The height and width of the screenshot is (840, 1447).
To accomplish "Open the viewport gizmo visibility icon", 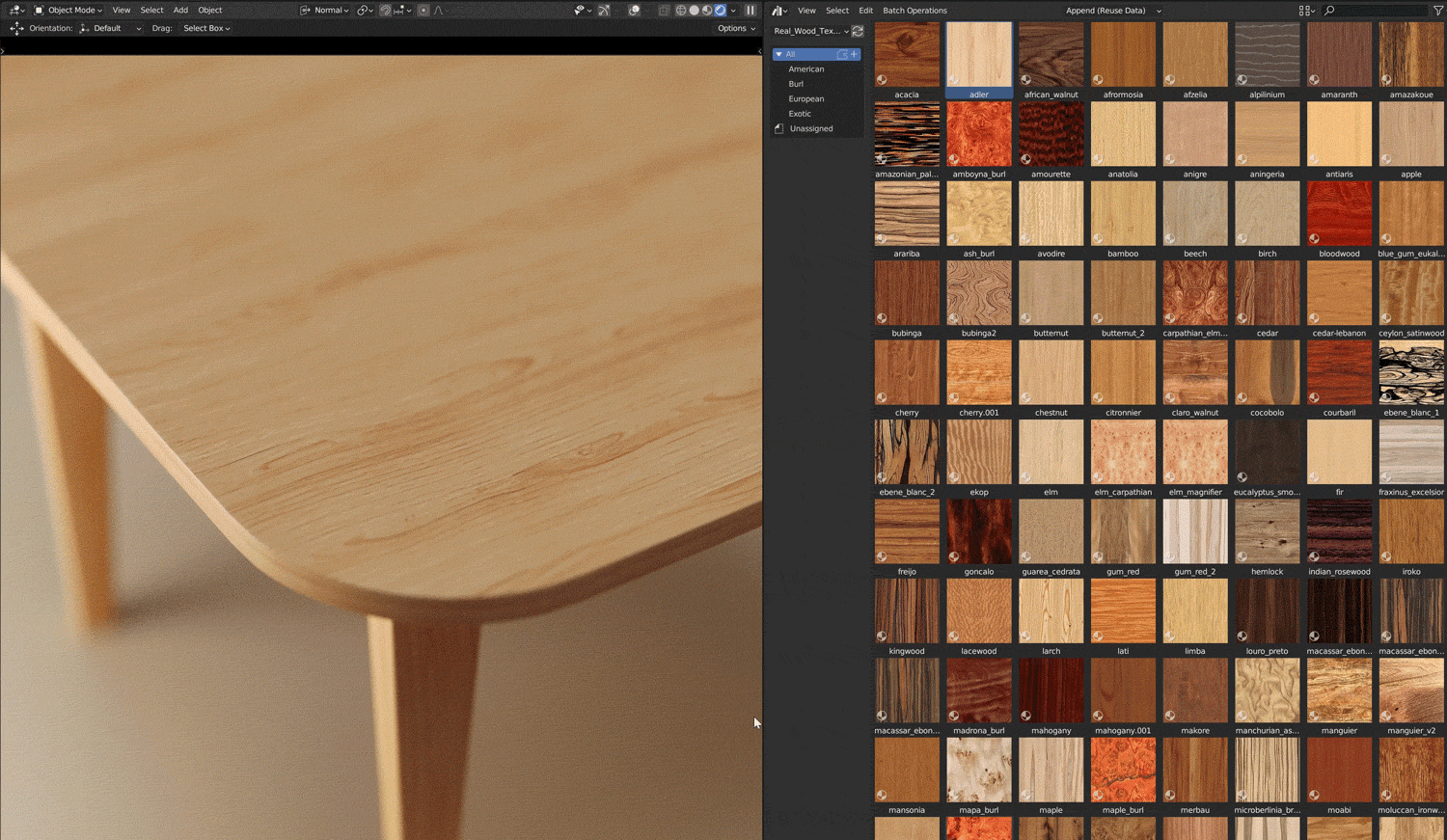I will 604,11.
